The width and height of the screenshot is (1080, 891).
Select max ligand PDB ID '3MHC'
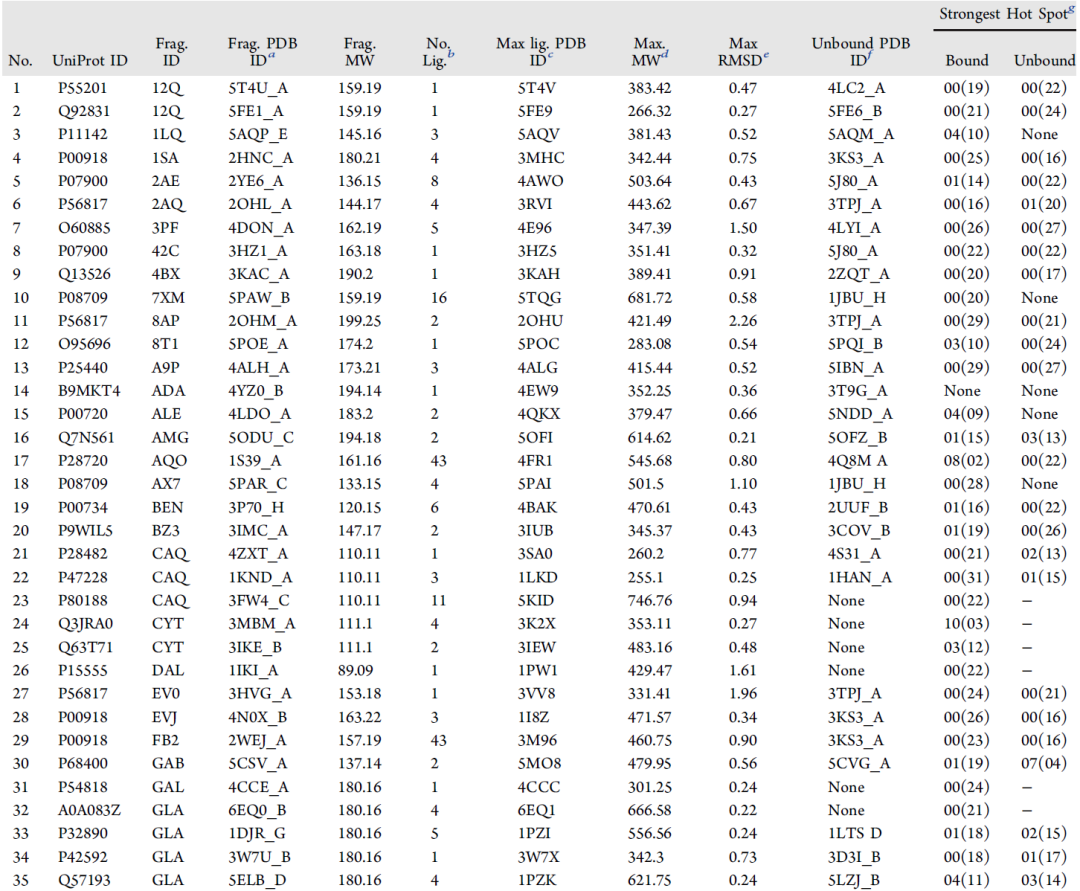click(541, 158)
